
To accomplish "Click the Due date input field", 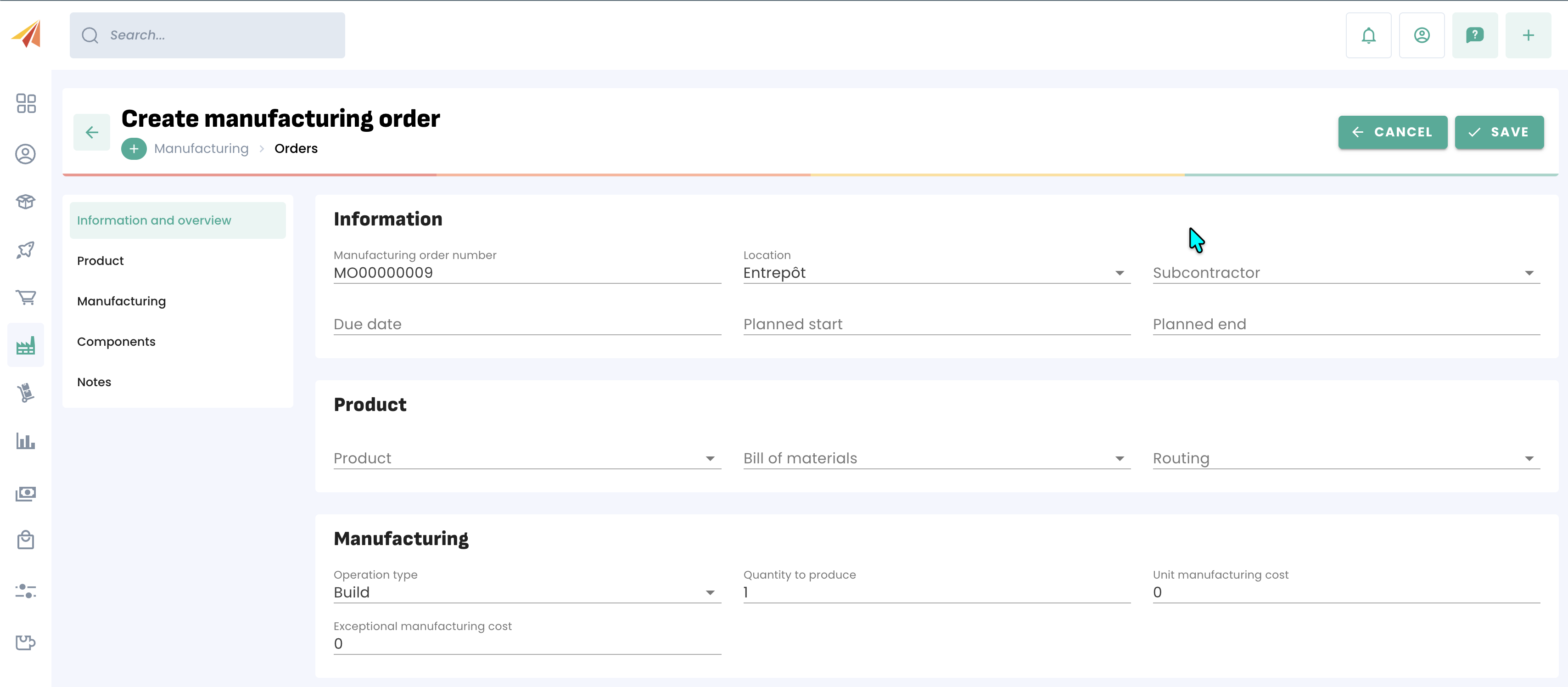I will pyautogui.click(x=526, y=324).
